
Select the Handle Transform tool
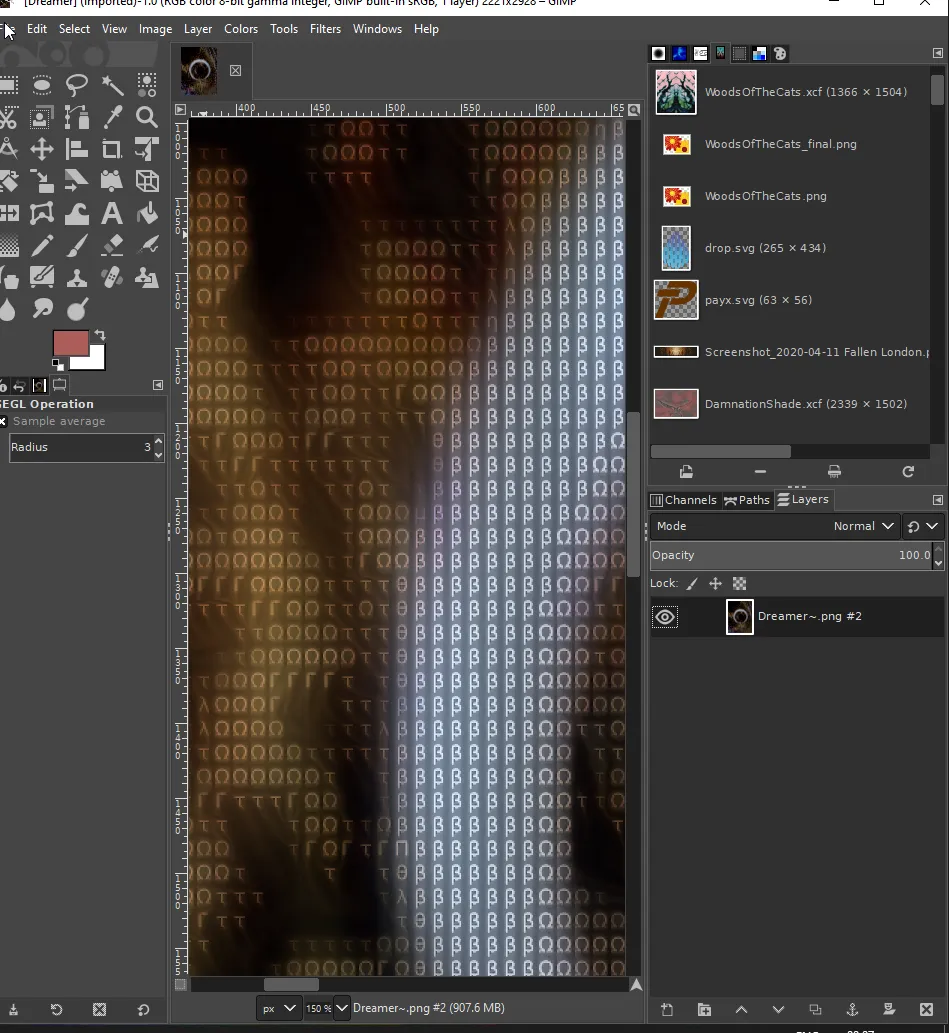pyautogui.click(x=112, y=181)
